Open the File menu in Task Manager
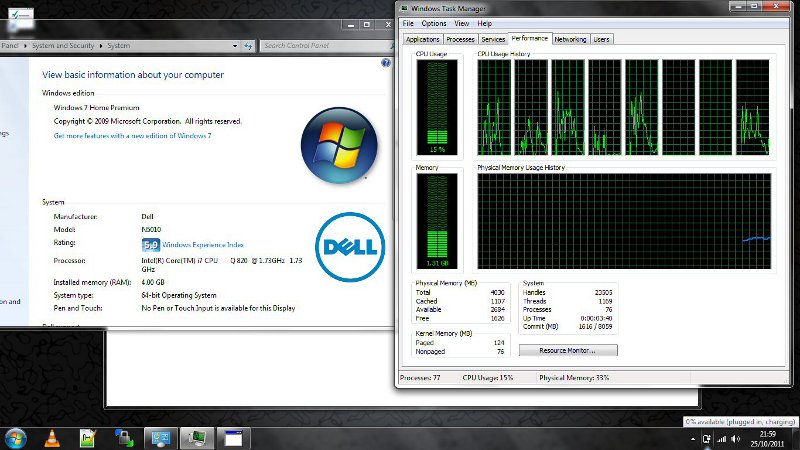The image size is (800, 450). (408, 23)
